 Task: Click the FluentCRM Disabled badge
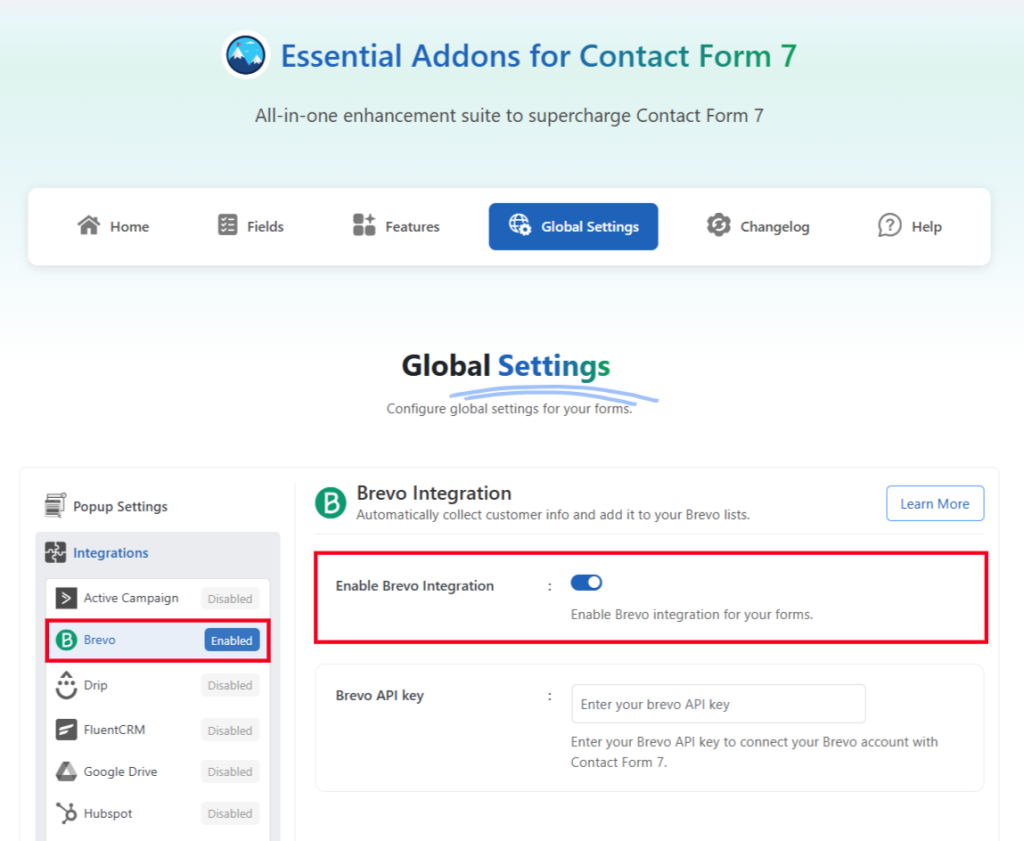click(x=230, y=731)
